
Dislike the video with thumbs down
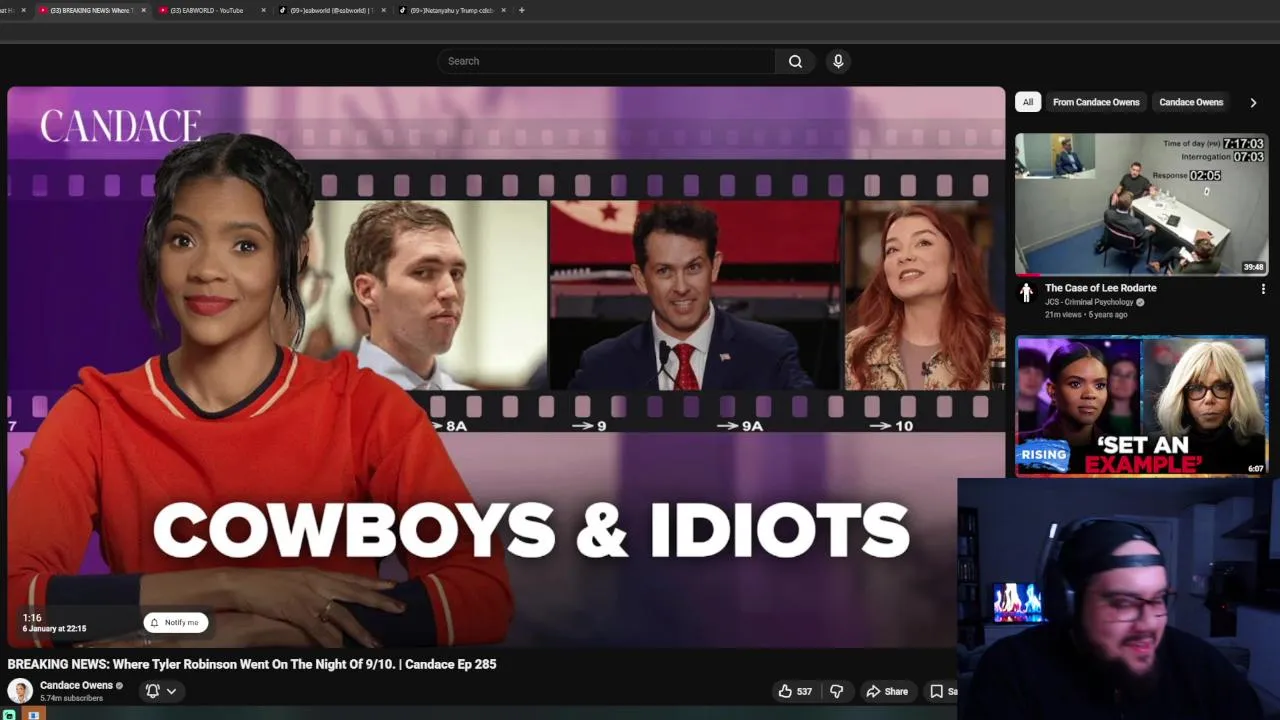pos(836,691)
